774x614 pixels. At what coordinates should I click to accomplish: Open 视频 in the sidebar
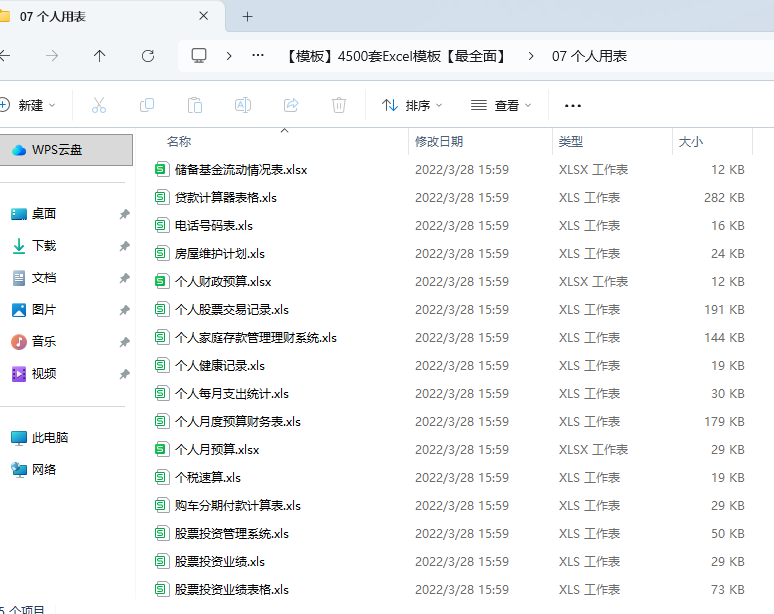(44, 374)
